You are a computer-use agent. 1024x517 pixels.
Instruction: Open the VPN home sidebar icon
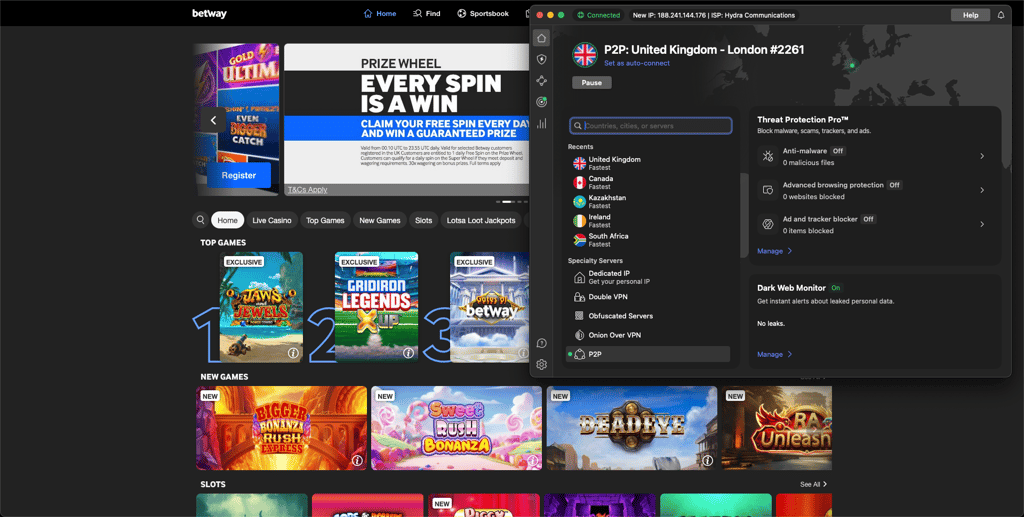(x=541, y=38)
